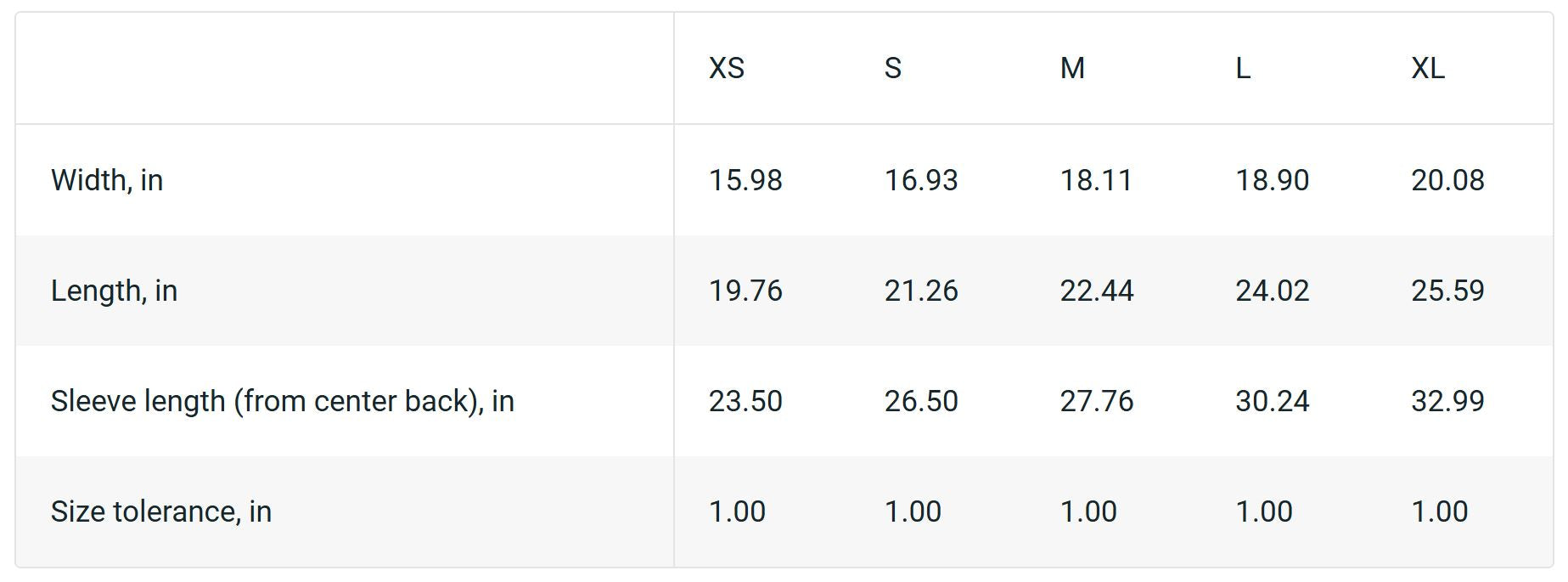This screenshot has height=582, width=1568.
Task: Click the XL width value 20.08
Action: 1447,180
